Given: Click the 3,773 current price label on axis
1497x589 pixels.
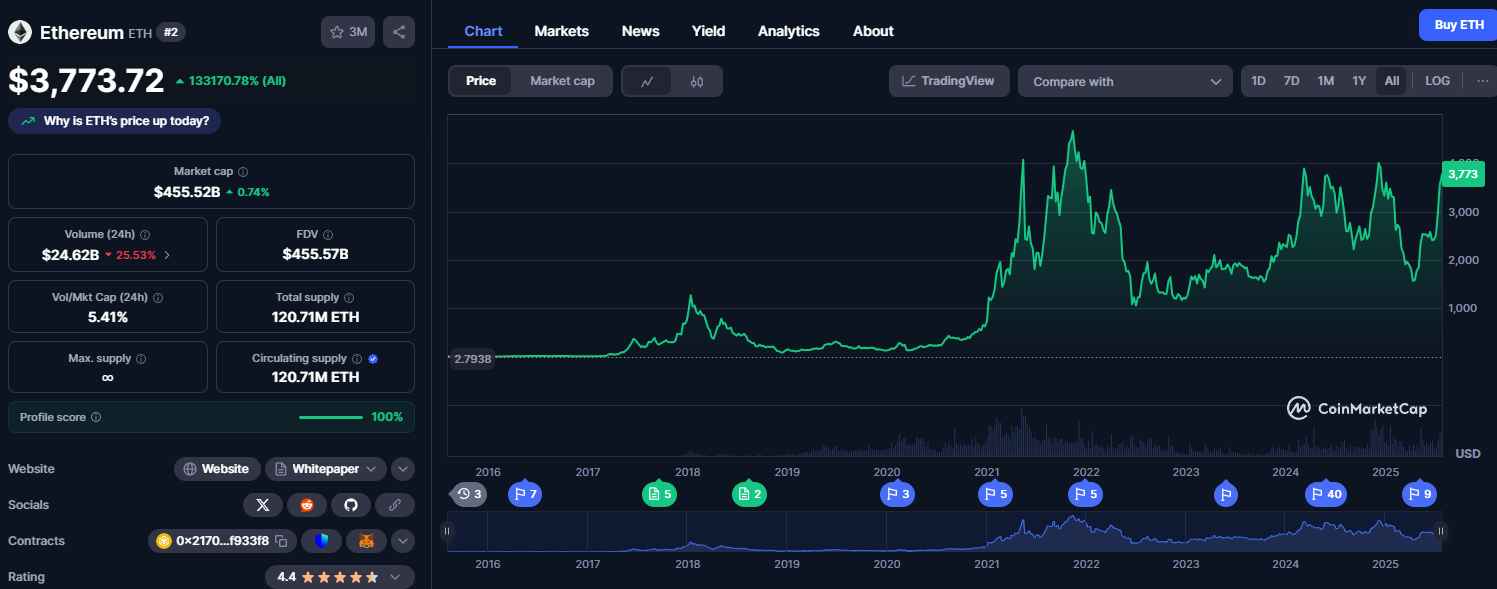Looking at the screenshot, I should 1462,174.
